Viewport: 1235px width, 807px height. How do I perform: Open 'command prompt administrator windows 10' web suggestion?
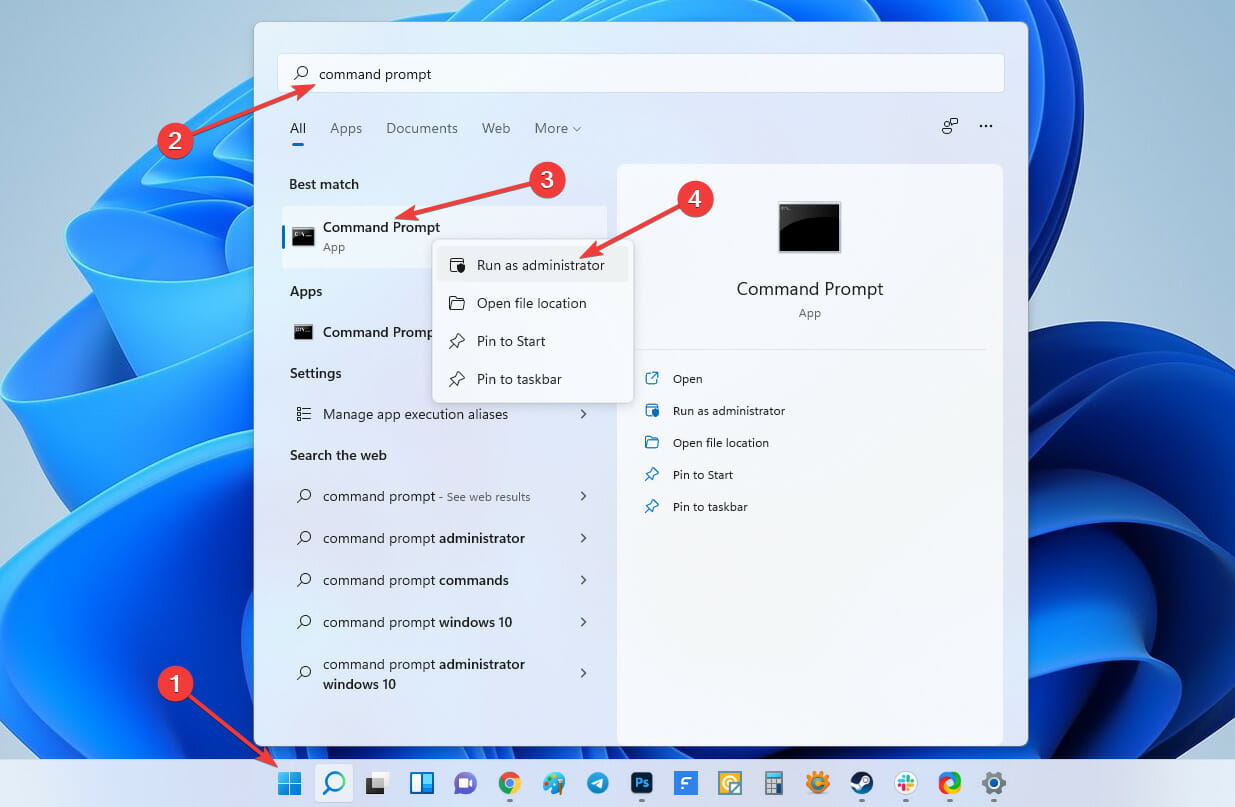coord(444,674)
